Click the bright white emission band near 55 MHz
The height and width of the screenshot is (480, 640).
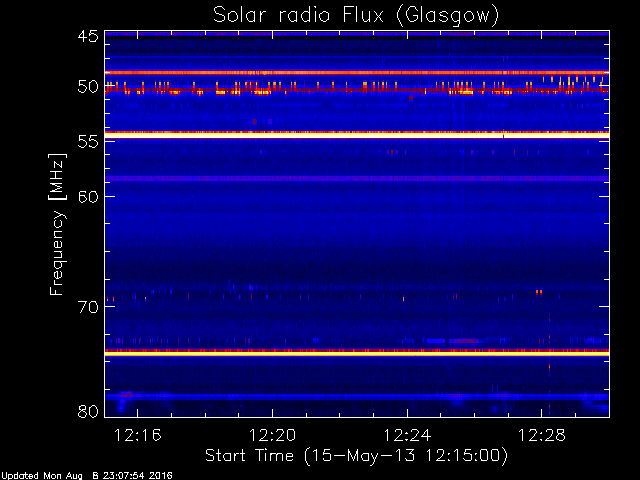(x=357, y=135)
